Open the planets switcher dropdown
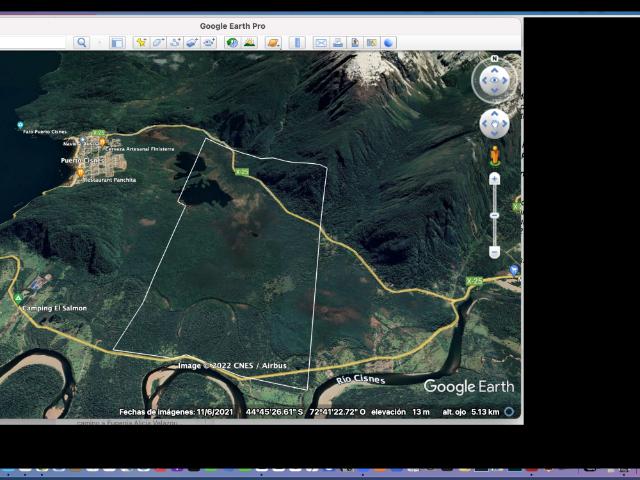Screen dimensions: 640x480 coord(273,42)
